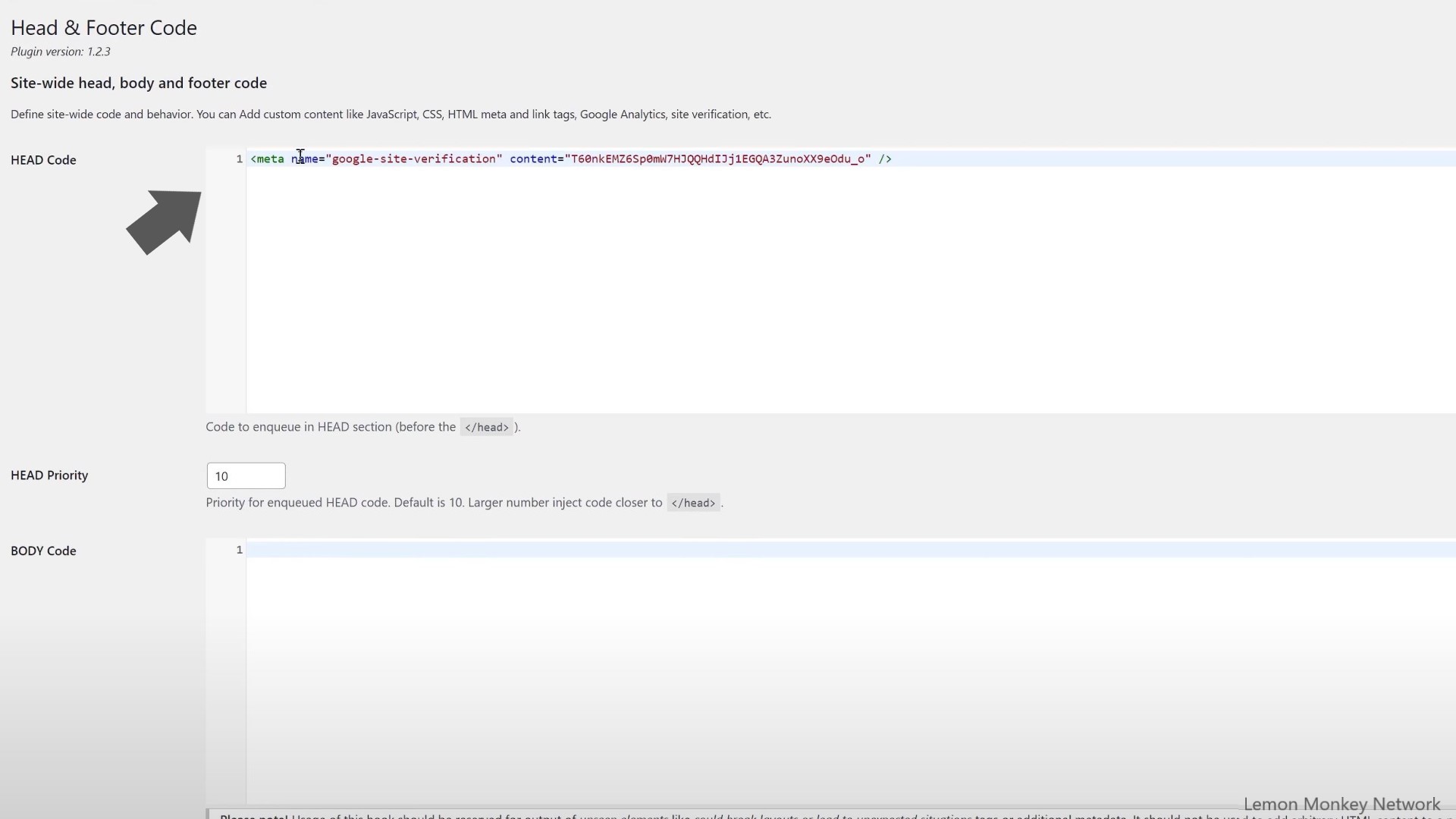Click the "Head & Footer Code" page title

[104, 28]
